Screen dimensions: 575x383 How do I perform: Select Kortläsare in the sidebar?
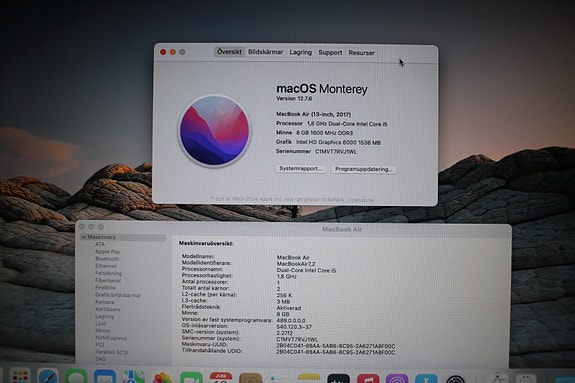(x=108, y=309)
